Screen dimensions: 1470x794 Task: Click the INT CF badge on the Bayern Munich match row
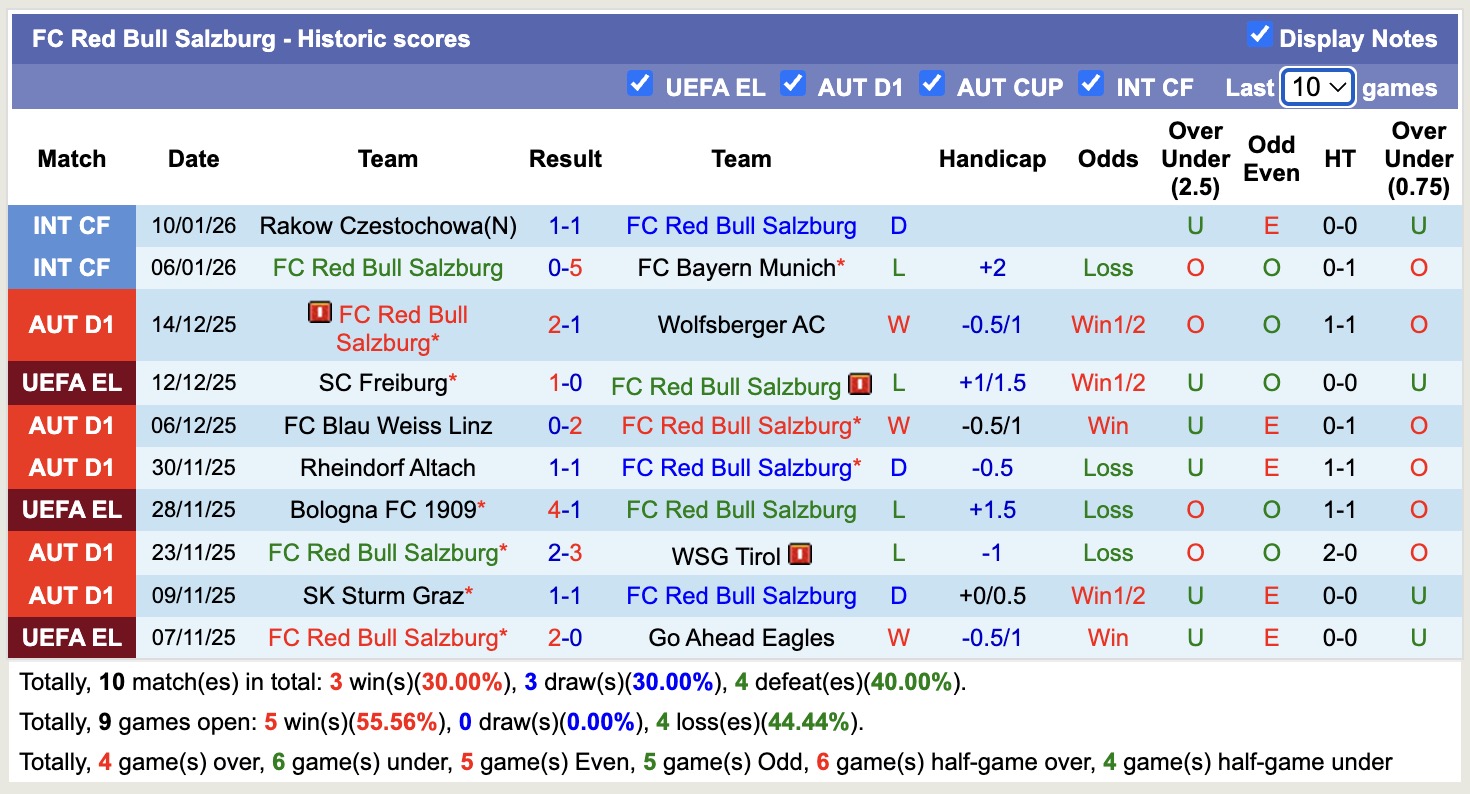71,267
